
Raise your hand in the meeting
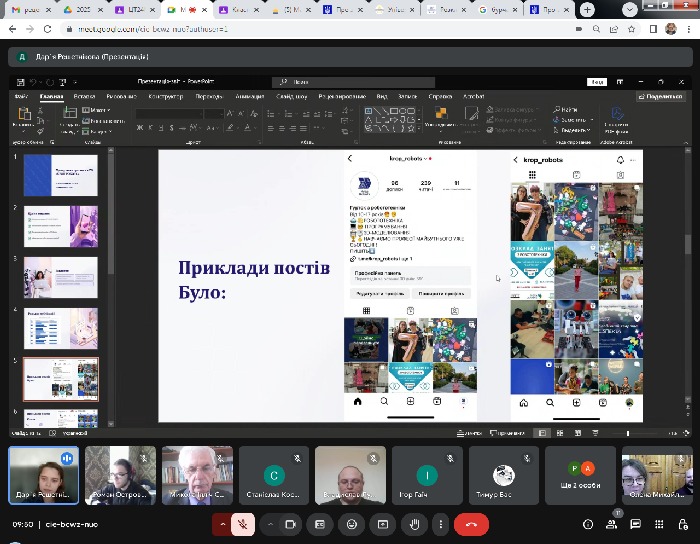pos(412,523)
